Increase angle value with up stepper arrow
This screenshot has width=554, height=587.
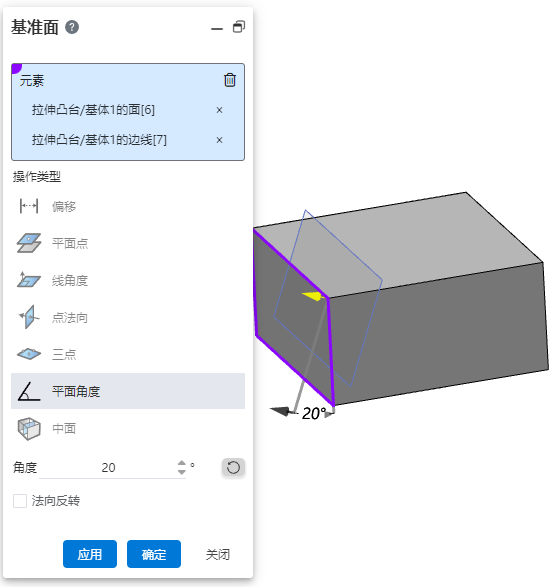[x=182, y=463]
